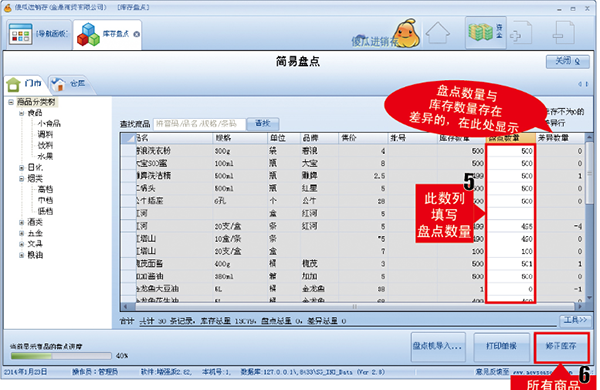Sort by the 差异数量 column header
Image resolution: width=600 pixels, height=390 pixels.
tap(560, 138)
